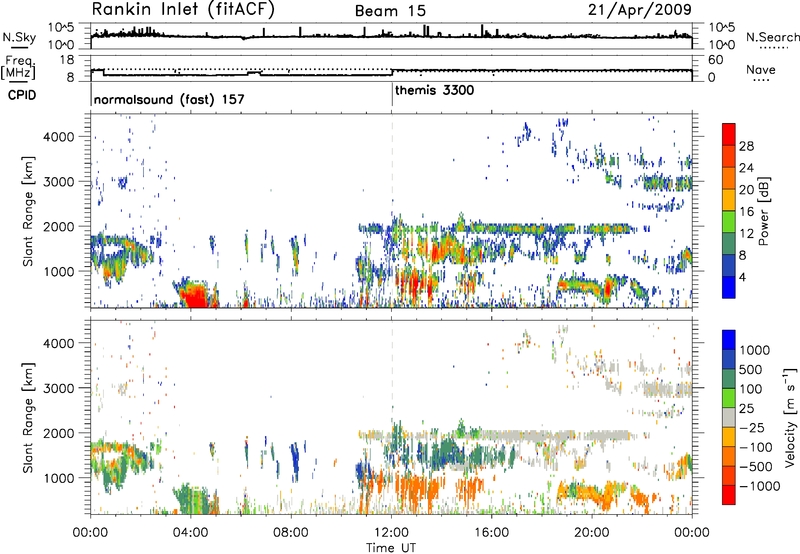
Task: Click the '28' Power colorbar value
Action: pos(746,146)
